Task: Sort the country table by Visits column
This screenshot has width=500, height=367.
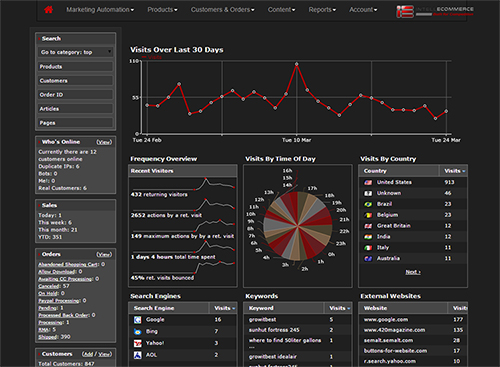Action: (454, 171)
